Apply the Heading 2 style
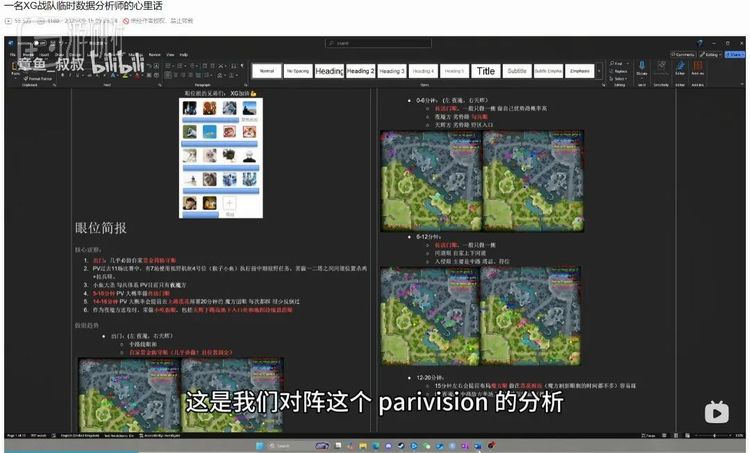This screenshot has height=453, width=750. click(360, 71)
